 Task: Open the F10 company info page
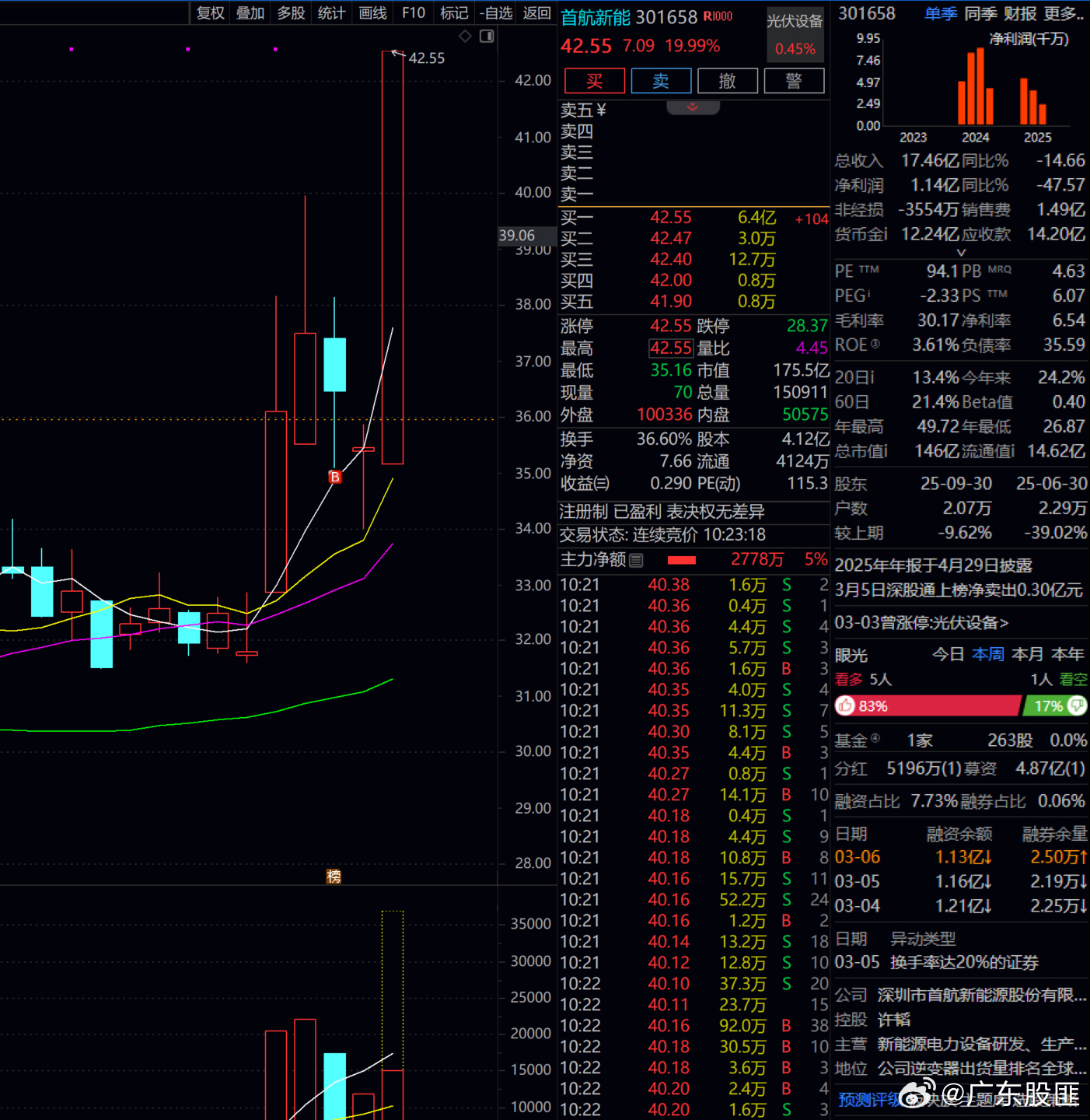pyautogui.click(x=414, y=12)
